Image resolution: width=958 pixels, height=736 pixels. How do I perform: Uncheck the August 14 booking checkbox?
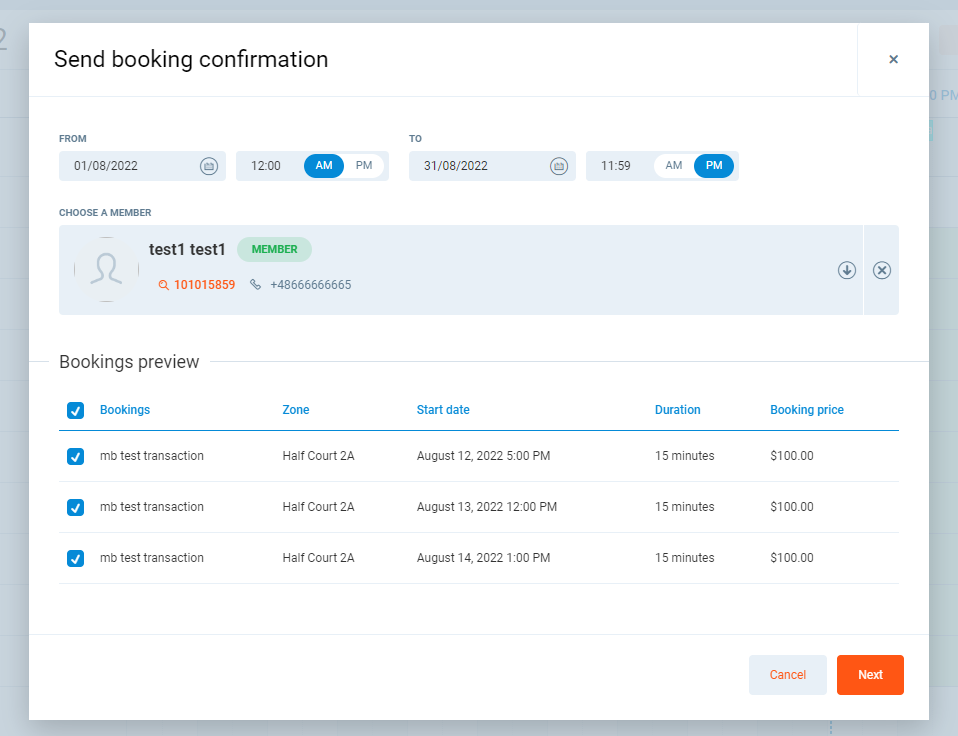pos(75,558)
